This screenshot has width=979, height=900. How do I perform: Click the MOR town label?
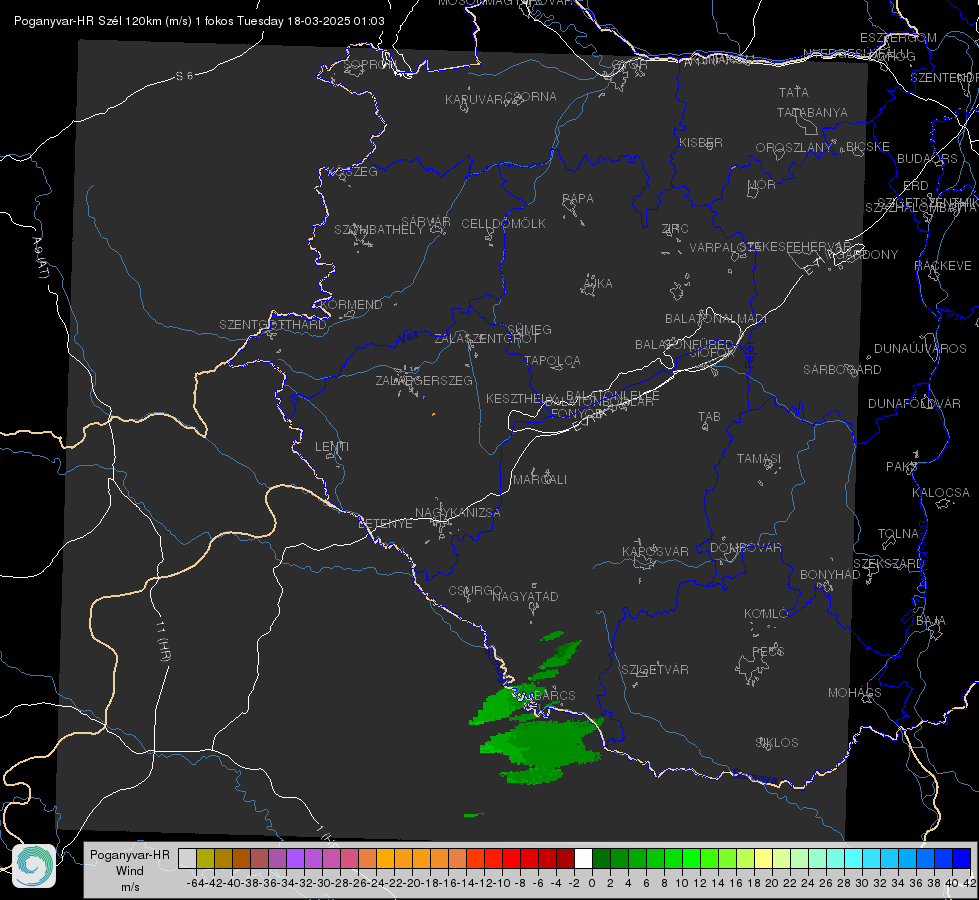762,184
